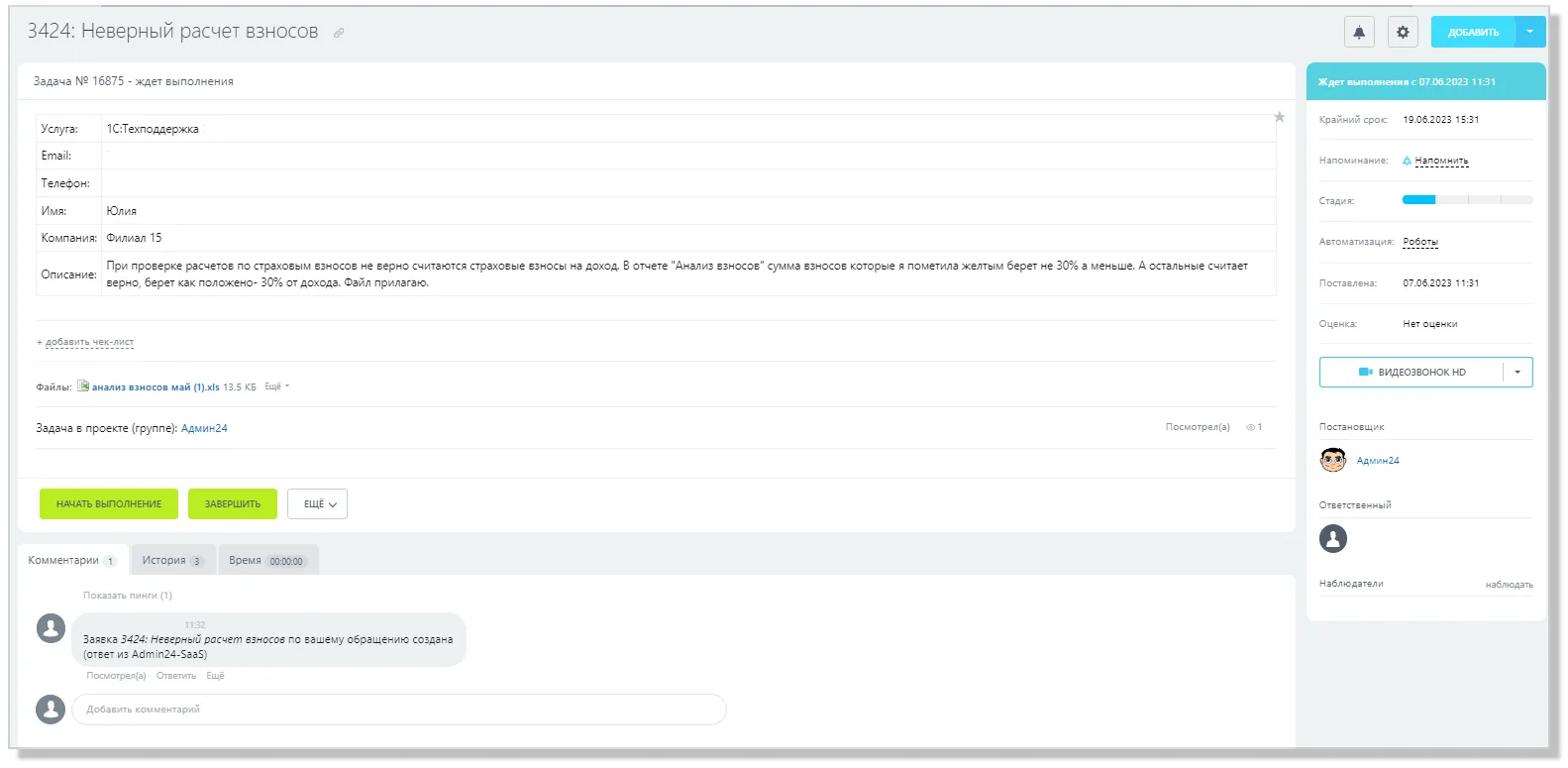The image size is (1568, 768).
Task: Open the Роботы automation link
Action: click(x=1420, y=242)
